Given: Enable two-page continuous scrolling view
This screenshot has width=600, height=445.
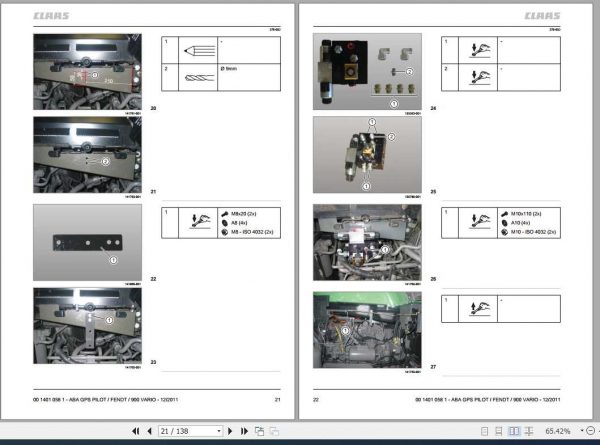Looking at the screenshot, I should [x=529, y=431].
